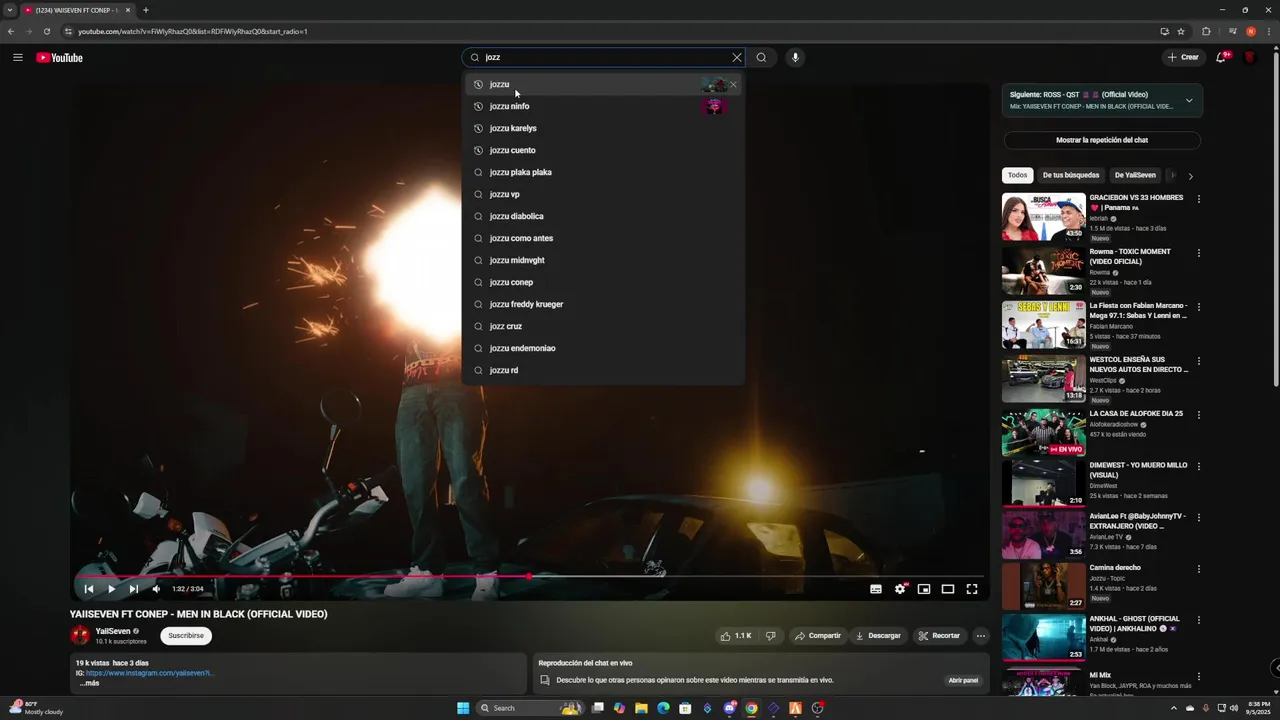Open the YouTube hamburger guide menu
This screenshot has width=1280, height=720.
coord(18,57)
